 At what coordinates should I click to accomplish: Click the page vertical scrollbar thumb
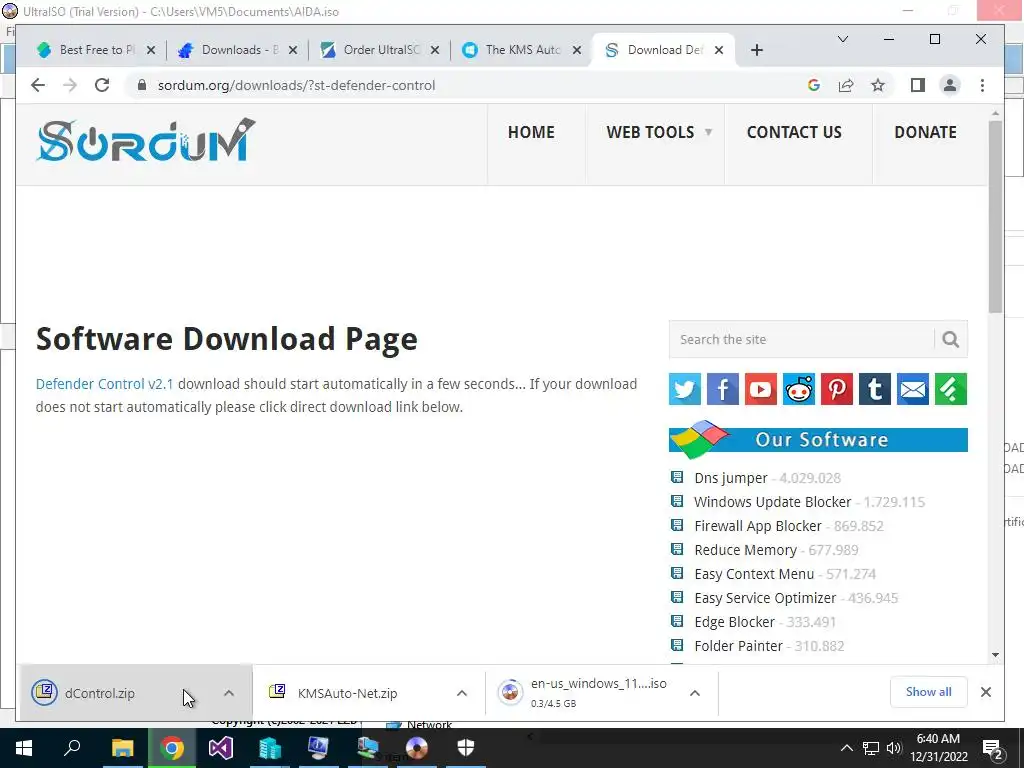995,216
